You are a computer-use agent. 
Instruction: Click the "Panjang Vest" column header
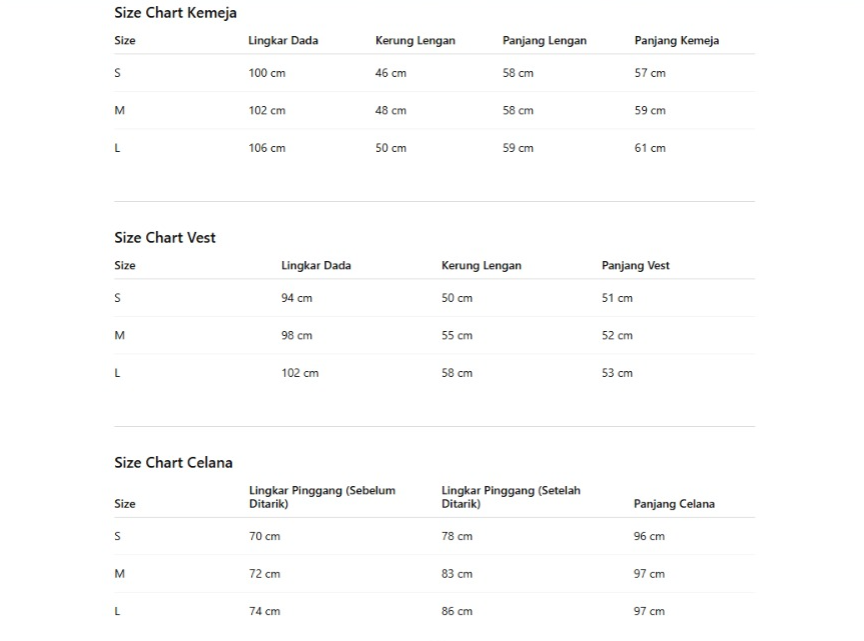click(x=635, y=266)
